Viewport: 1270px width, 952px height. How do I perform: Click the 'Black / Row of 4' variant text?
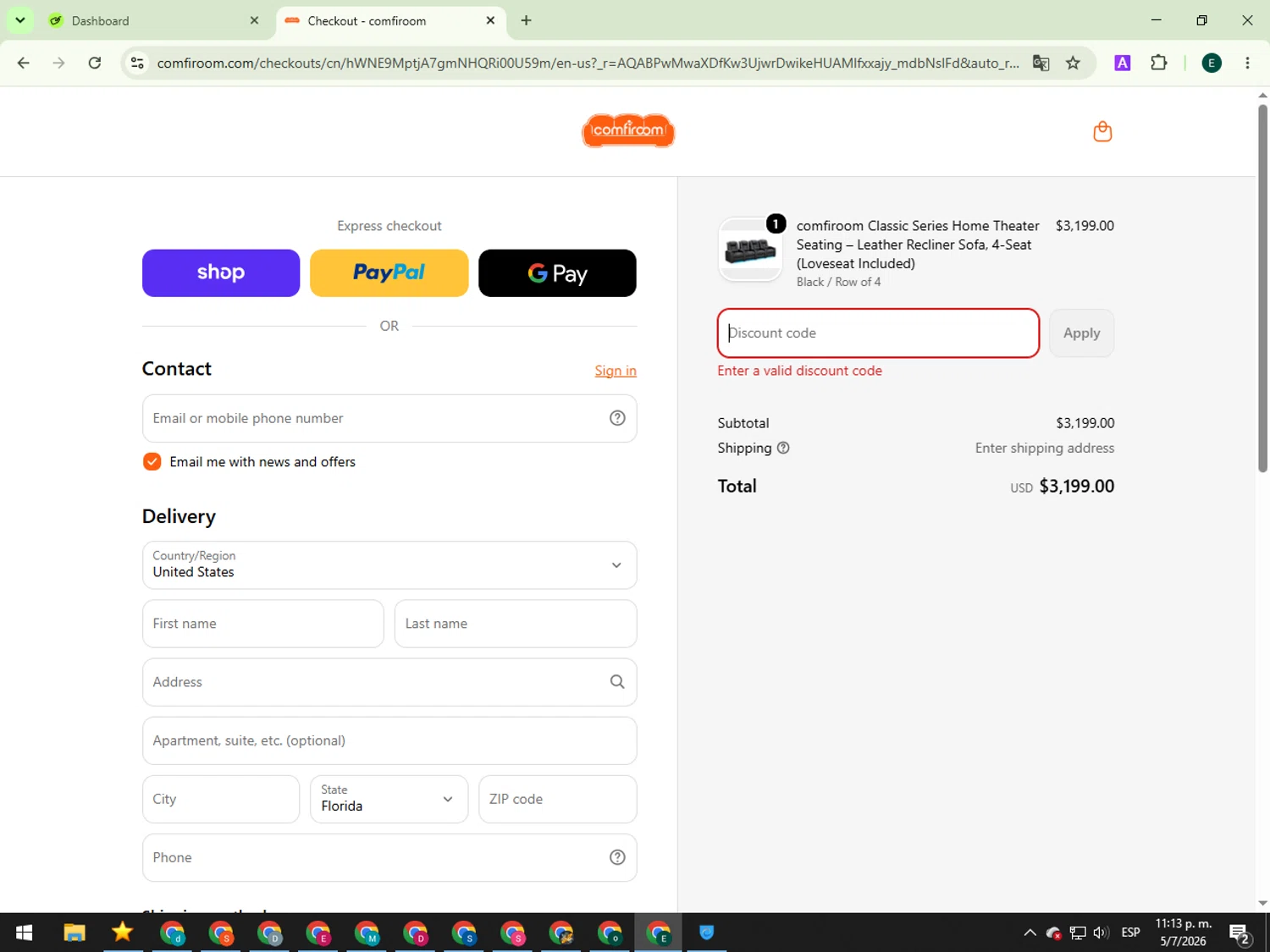(x=838, y=282)
